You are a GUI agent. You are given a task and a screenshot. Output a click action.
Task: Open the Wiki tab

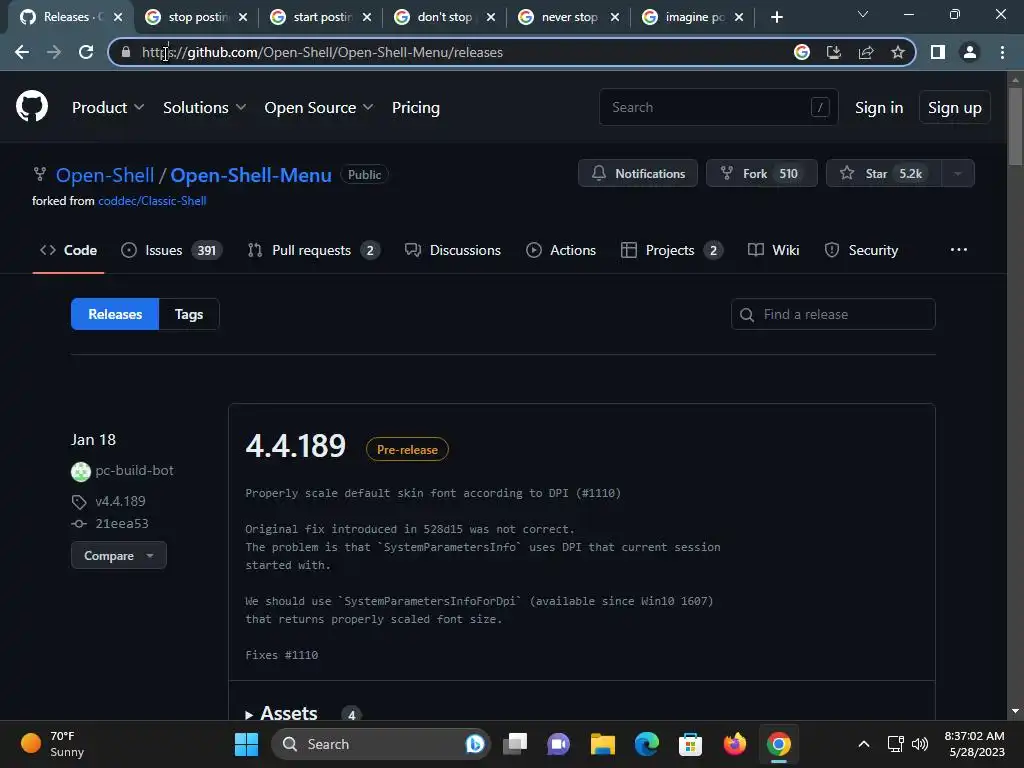pyautogui.click(x=773, y=250)
